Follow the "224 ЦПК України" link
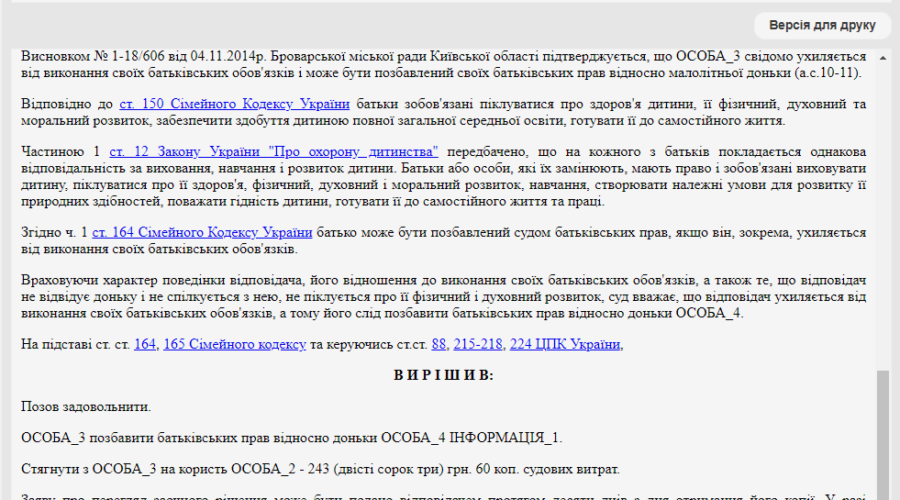Image resolution: width=900 pixels, height=500 pixels. (x=564, y=345)
